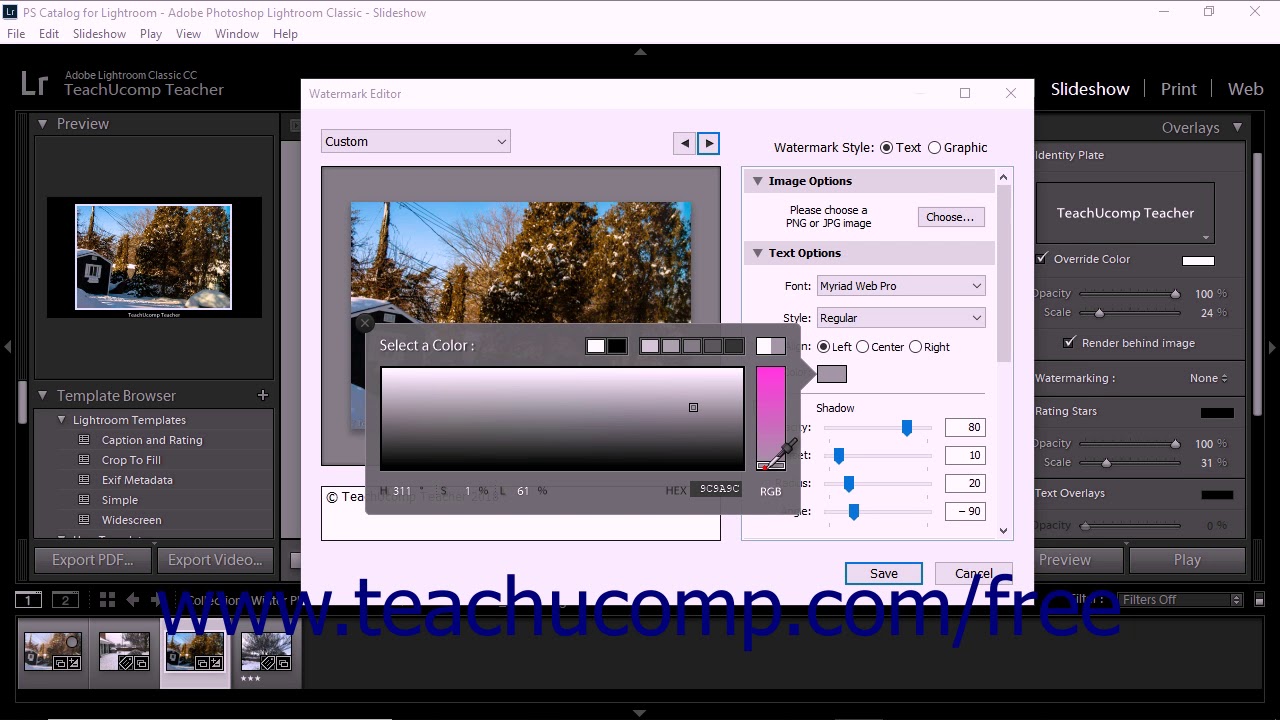Collapse the Preview panel

click(43, 124)
